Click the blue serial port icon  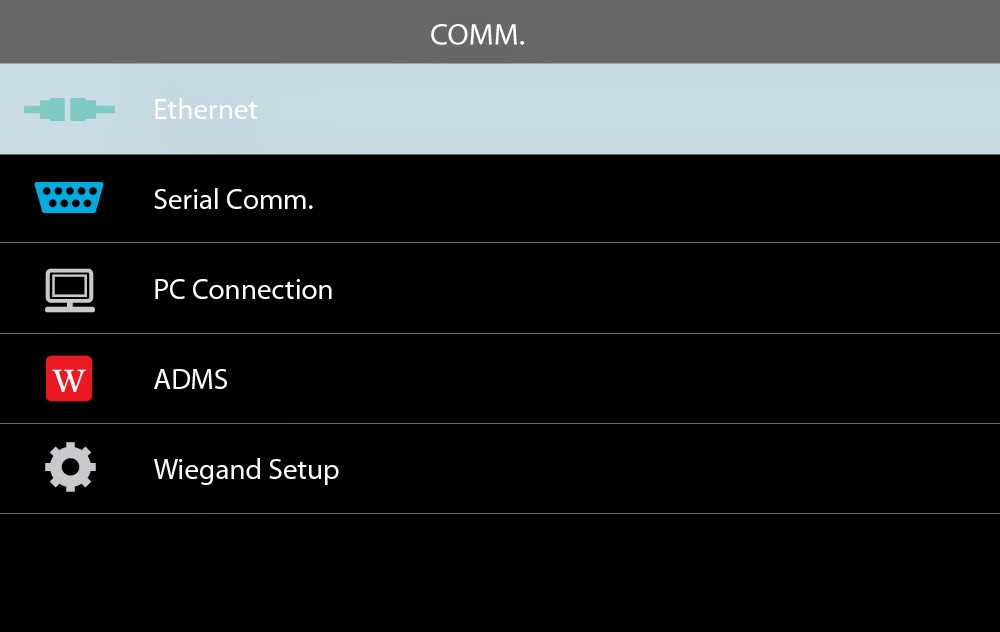68,198
